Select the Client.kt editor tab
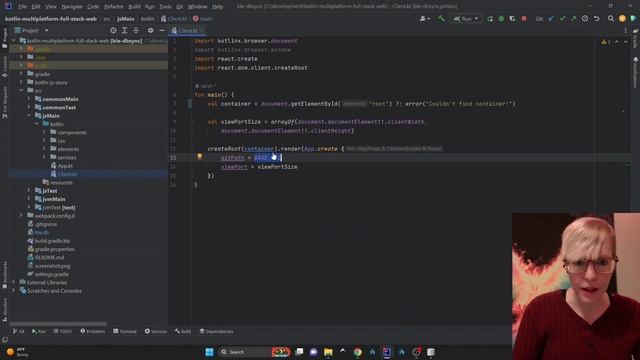Screen dimensions: 640x360 [x=187, y=31]
